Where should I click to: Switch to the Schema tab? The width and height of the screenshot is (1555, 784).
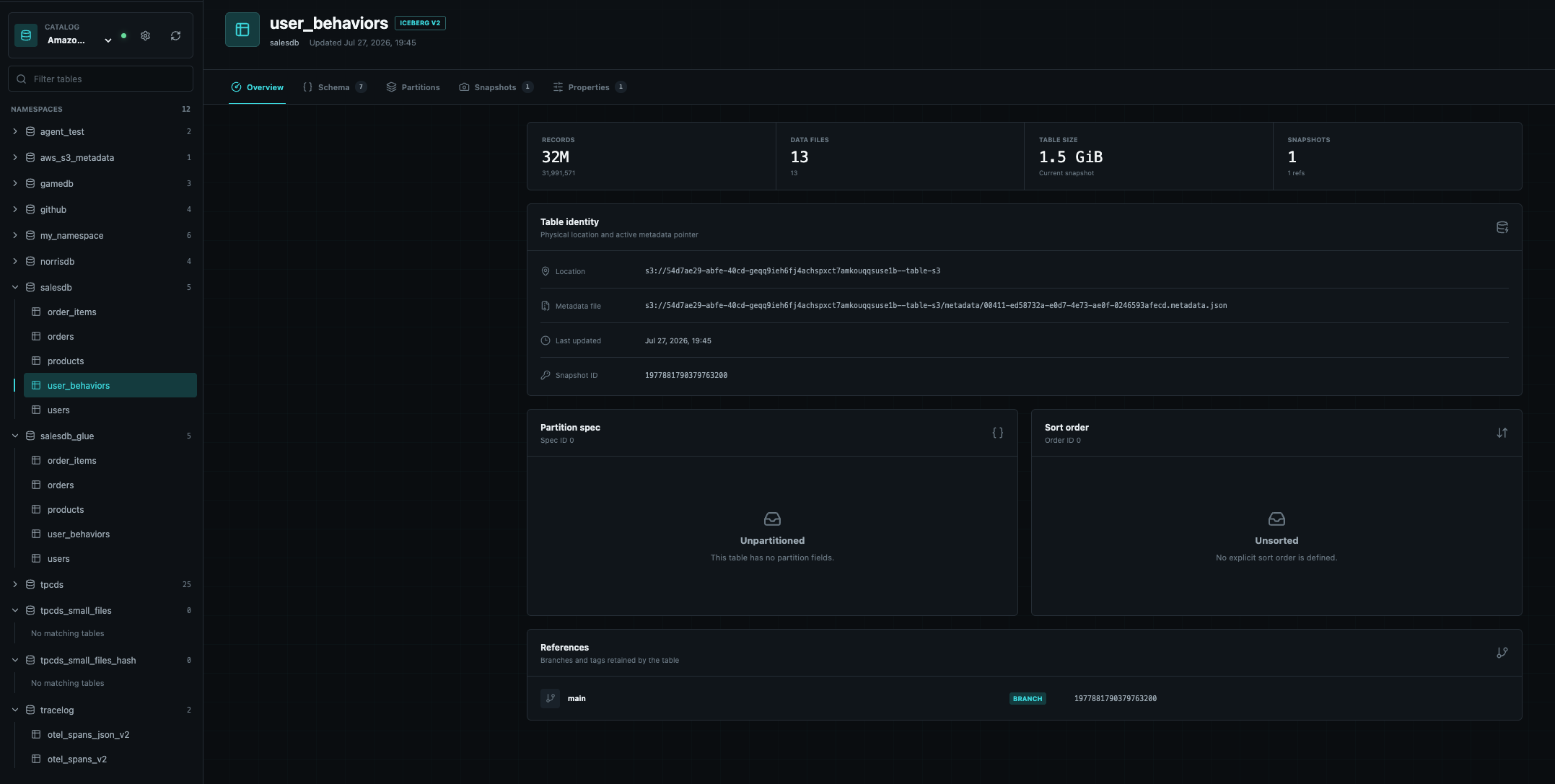(x=335, y=87)
